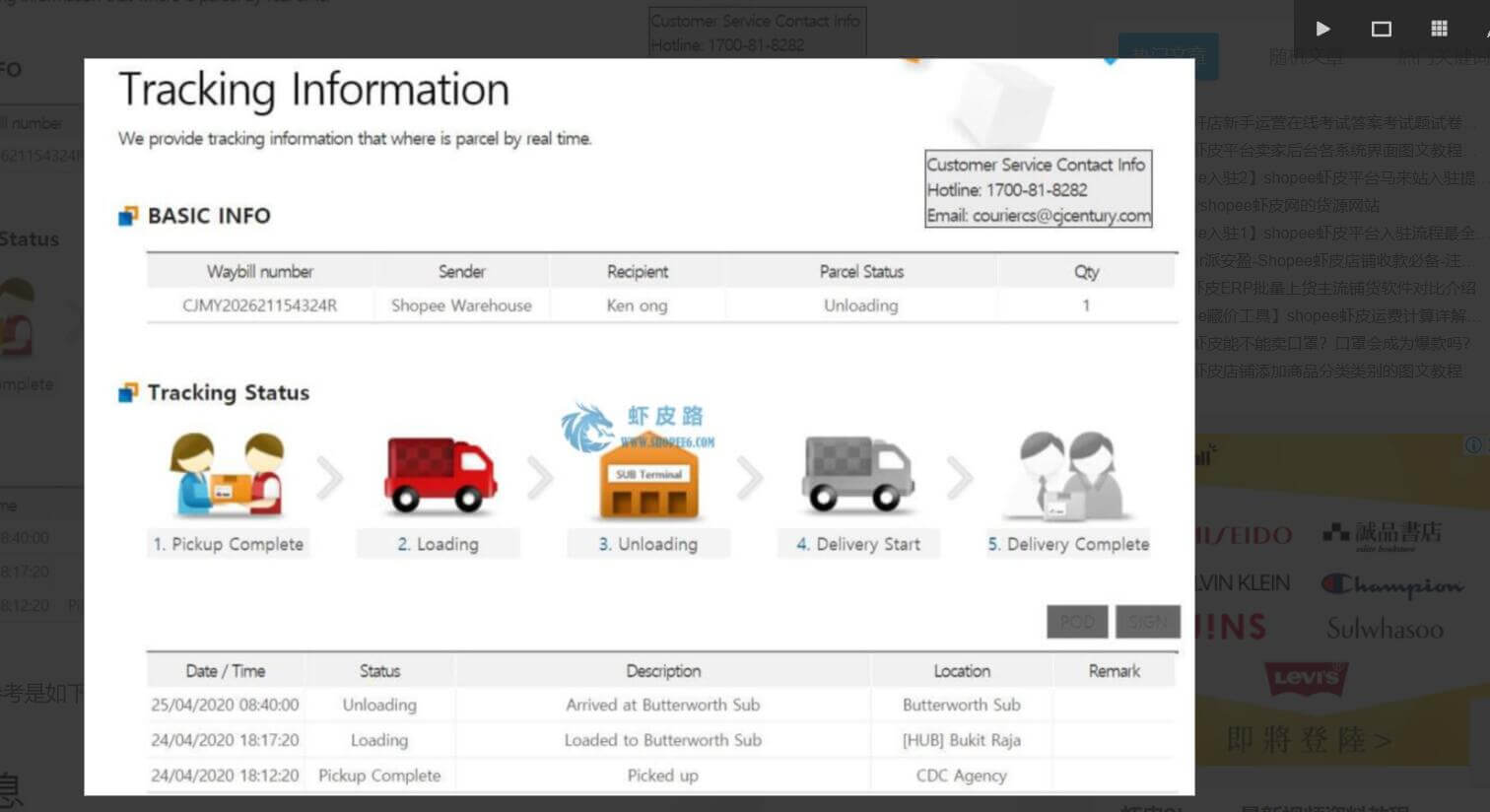Click the 'Ken ong' recipient cell
Image resolution: width=1490 pixels, height=812 pixels.
(x=637, y=305)
